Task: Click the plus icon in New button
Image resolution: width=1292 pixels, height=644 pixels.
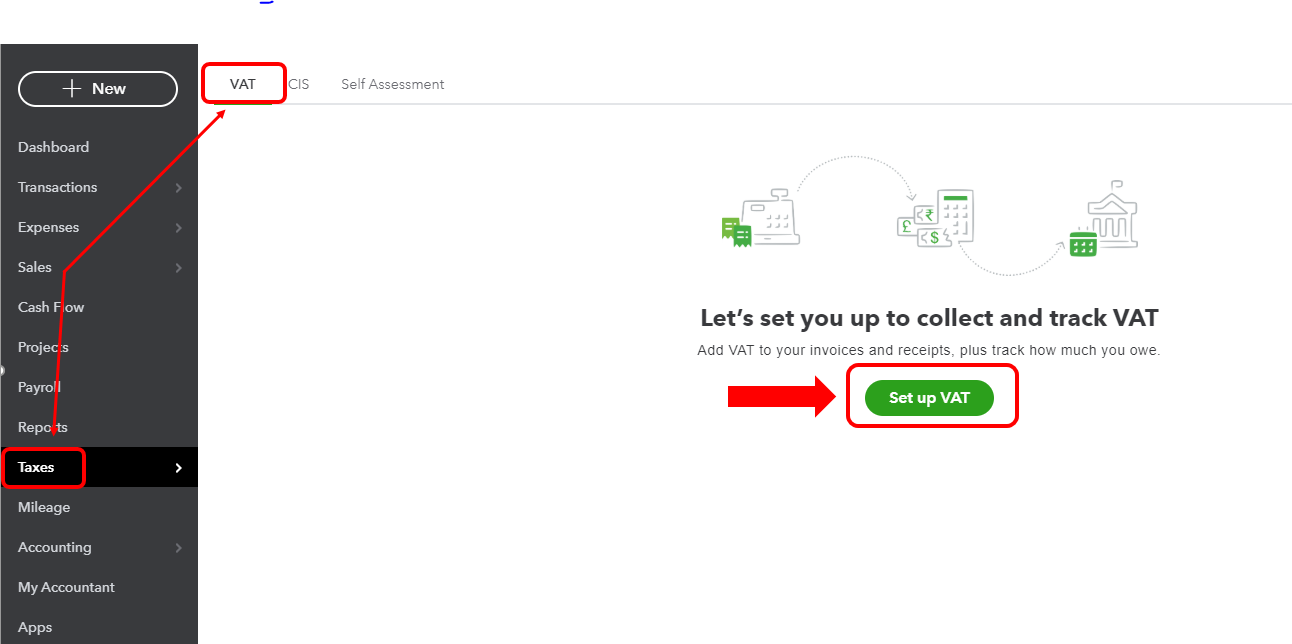Action: 71,88
